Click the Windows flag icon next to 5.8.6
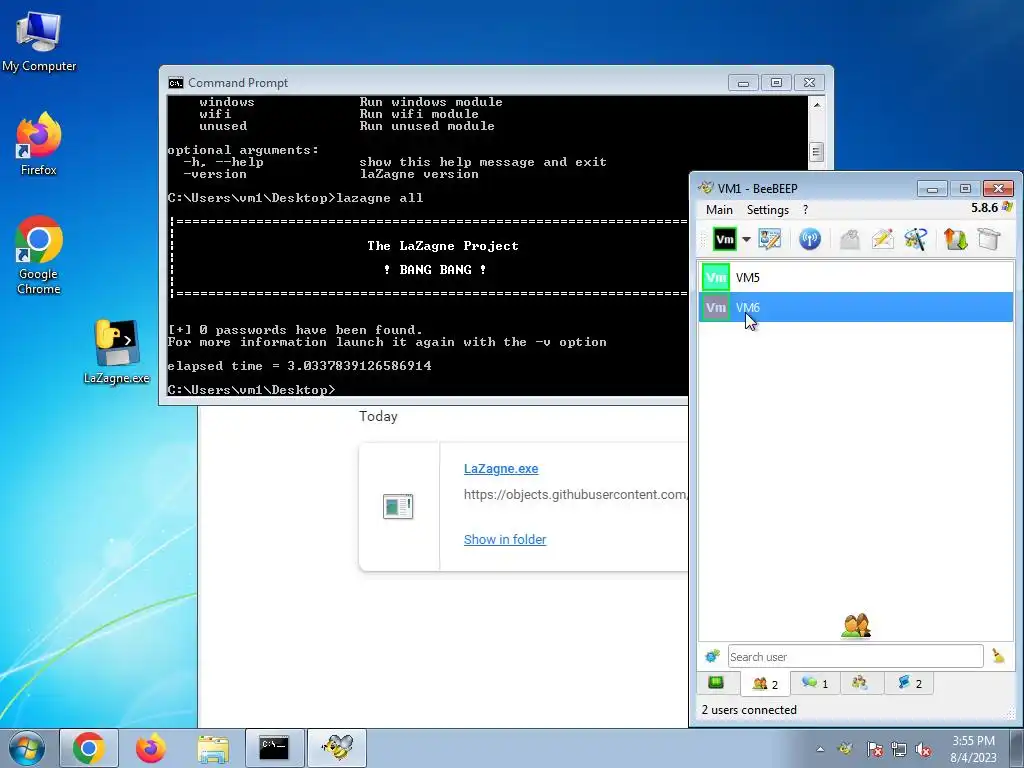Screen dimensions: 1024x768 [1007, 207]
